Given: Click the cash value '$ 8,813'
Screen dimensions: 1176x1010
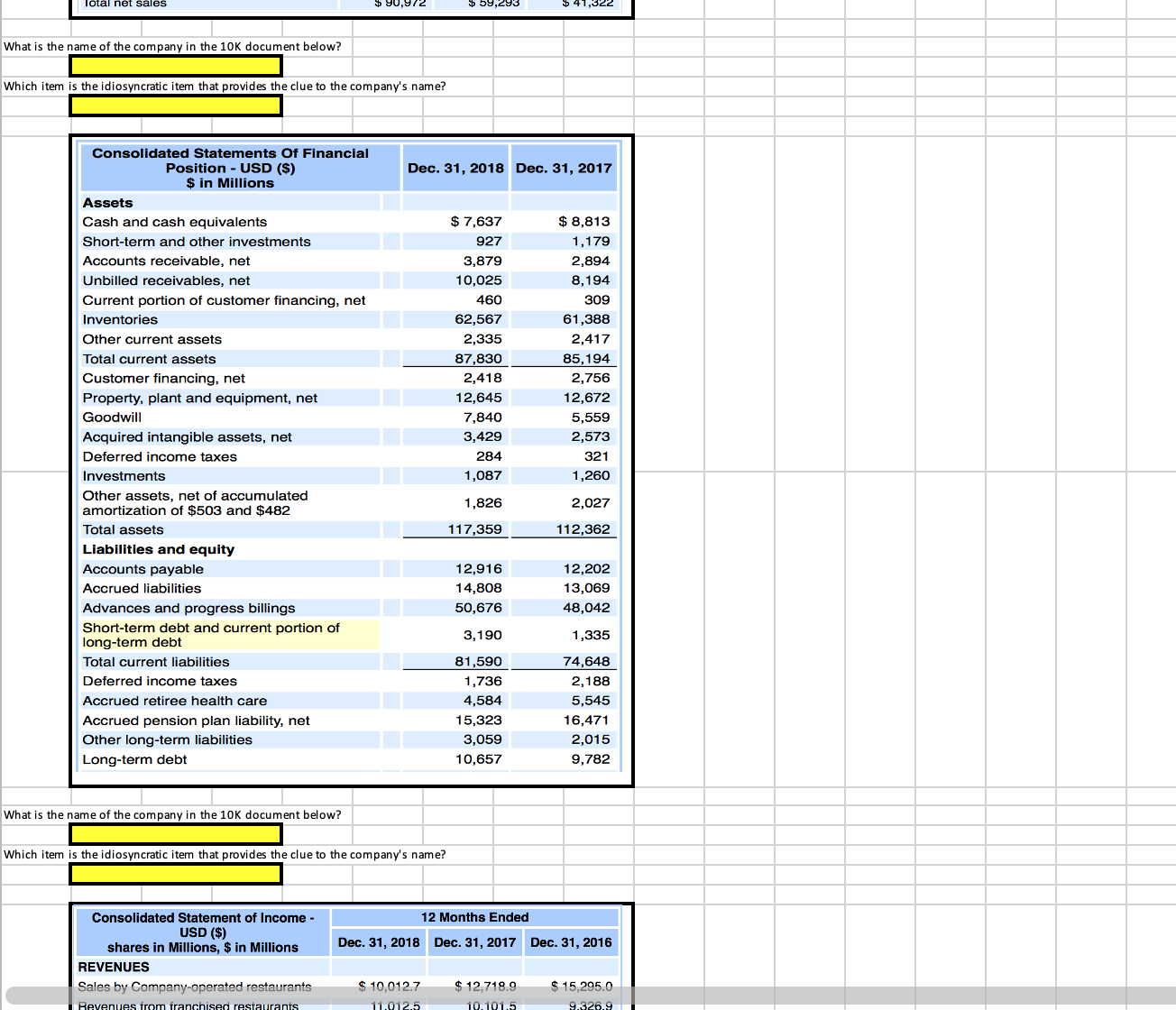Looking at the screenshot, I should 584,222.
